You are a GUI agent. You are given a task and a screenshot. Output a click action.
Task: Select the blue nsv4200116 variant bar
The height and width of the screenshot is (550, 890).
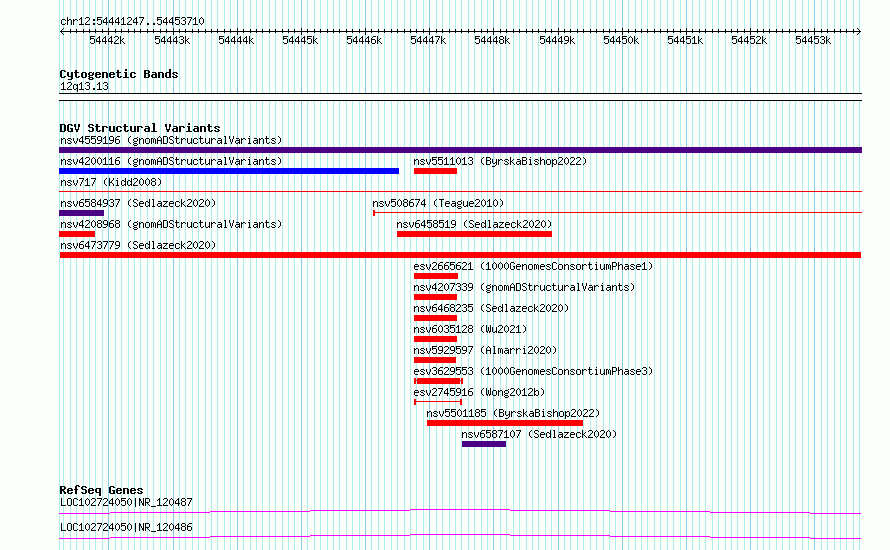coord(229,171)
